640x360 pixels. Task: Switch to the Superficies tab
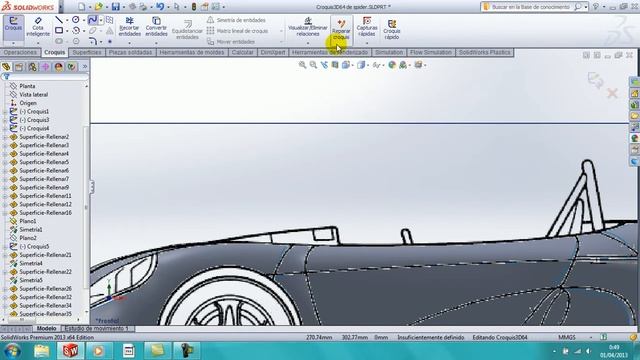(87, 52)
